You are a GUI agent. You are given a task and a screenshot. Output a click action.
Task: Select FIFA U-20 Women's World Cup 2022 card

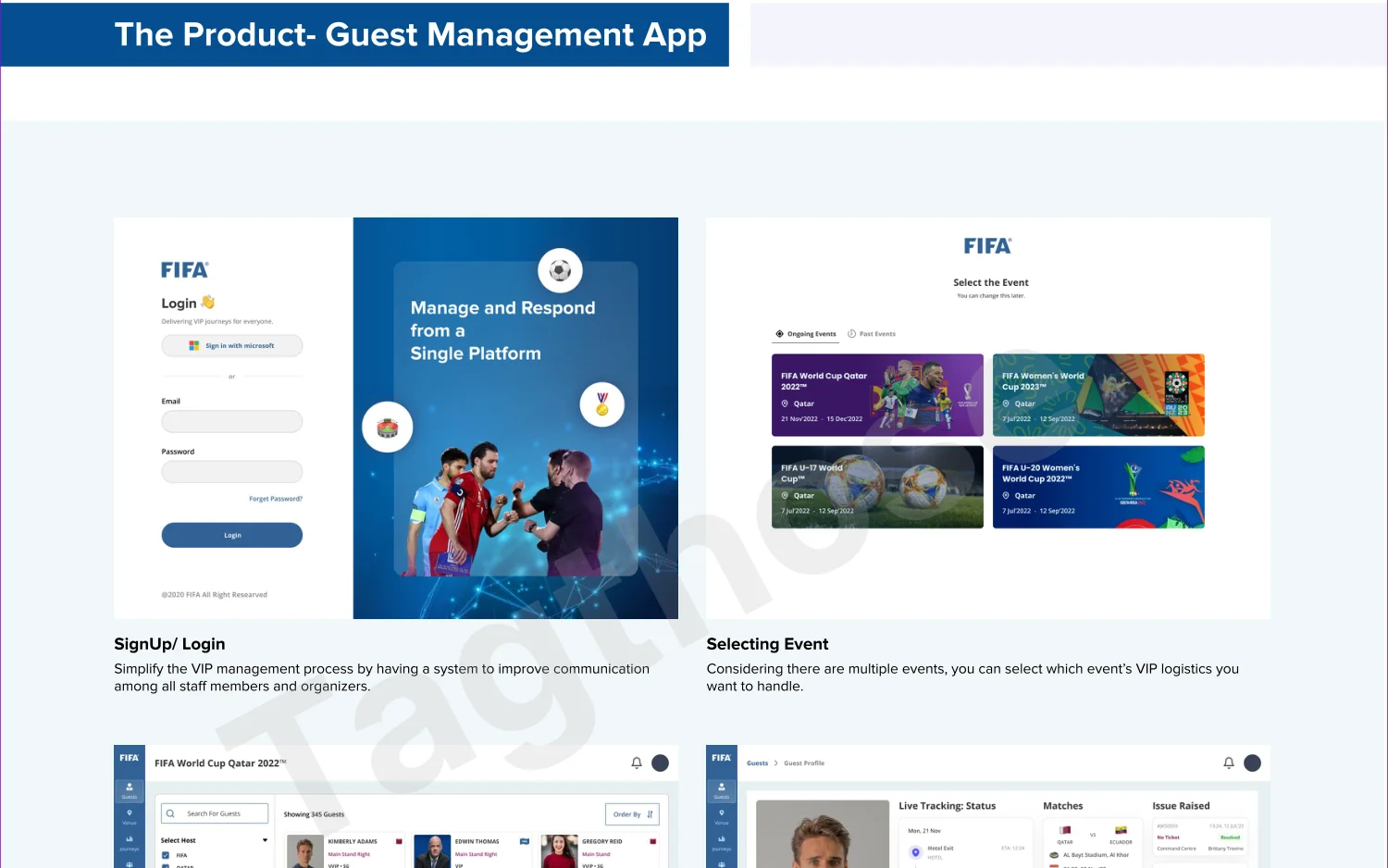(x=1098, y=487)
